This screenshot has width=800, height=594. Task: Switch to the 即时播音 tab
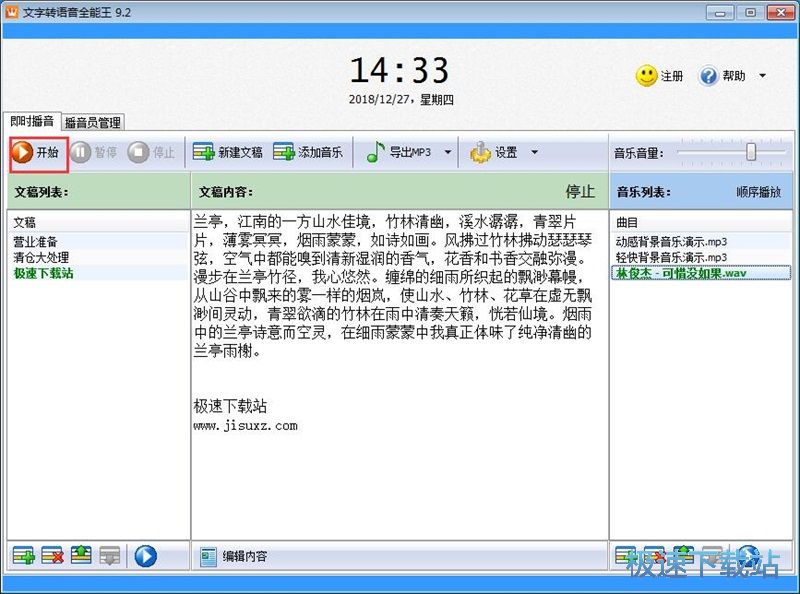coord(32,121)
